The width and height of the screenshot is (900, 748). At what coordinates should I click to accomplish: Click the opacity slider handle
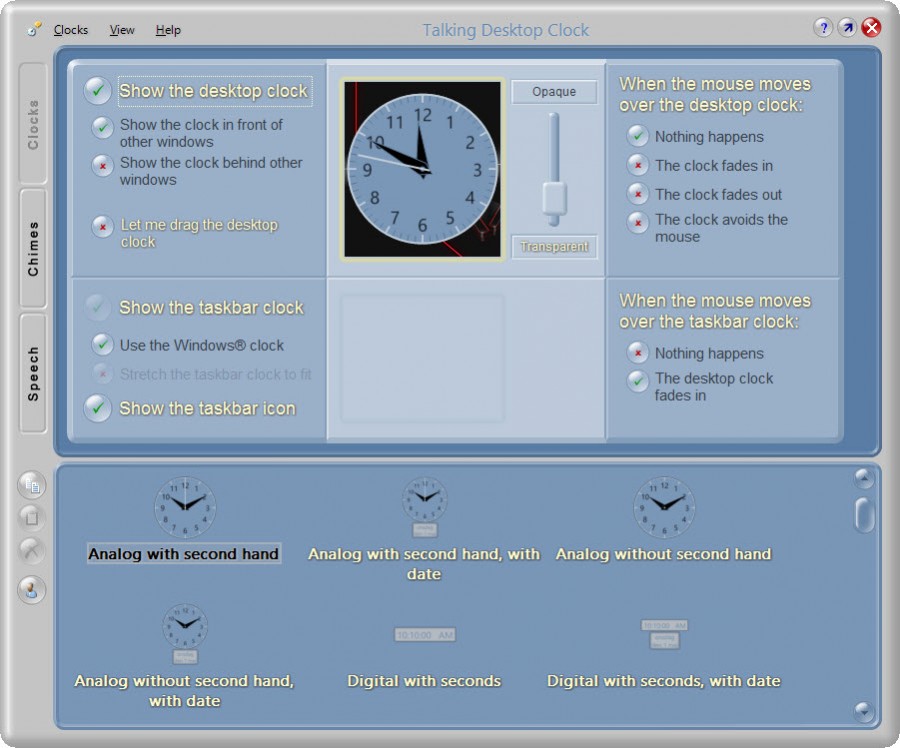pos(554,200)
